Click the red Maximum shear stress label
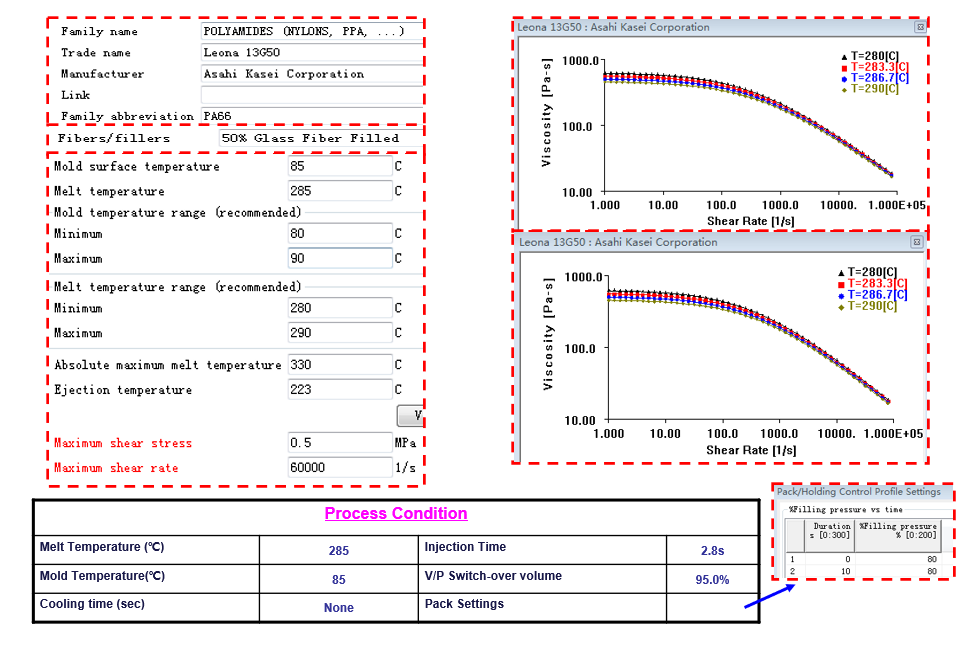Screen dimensions: 968x652 [123, 443]
